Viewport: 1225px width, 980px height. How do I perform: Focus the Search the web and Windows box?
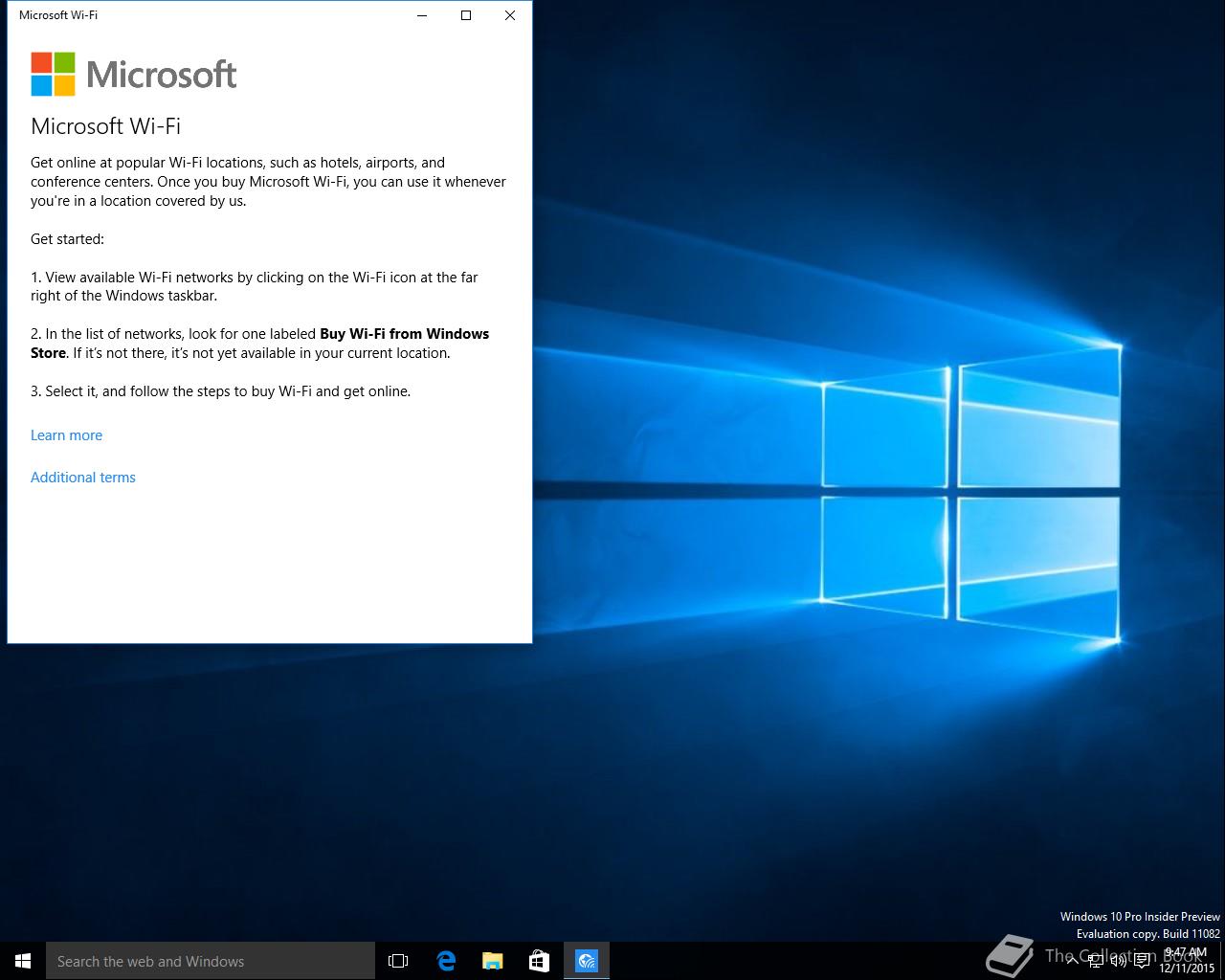(211, 961)
